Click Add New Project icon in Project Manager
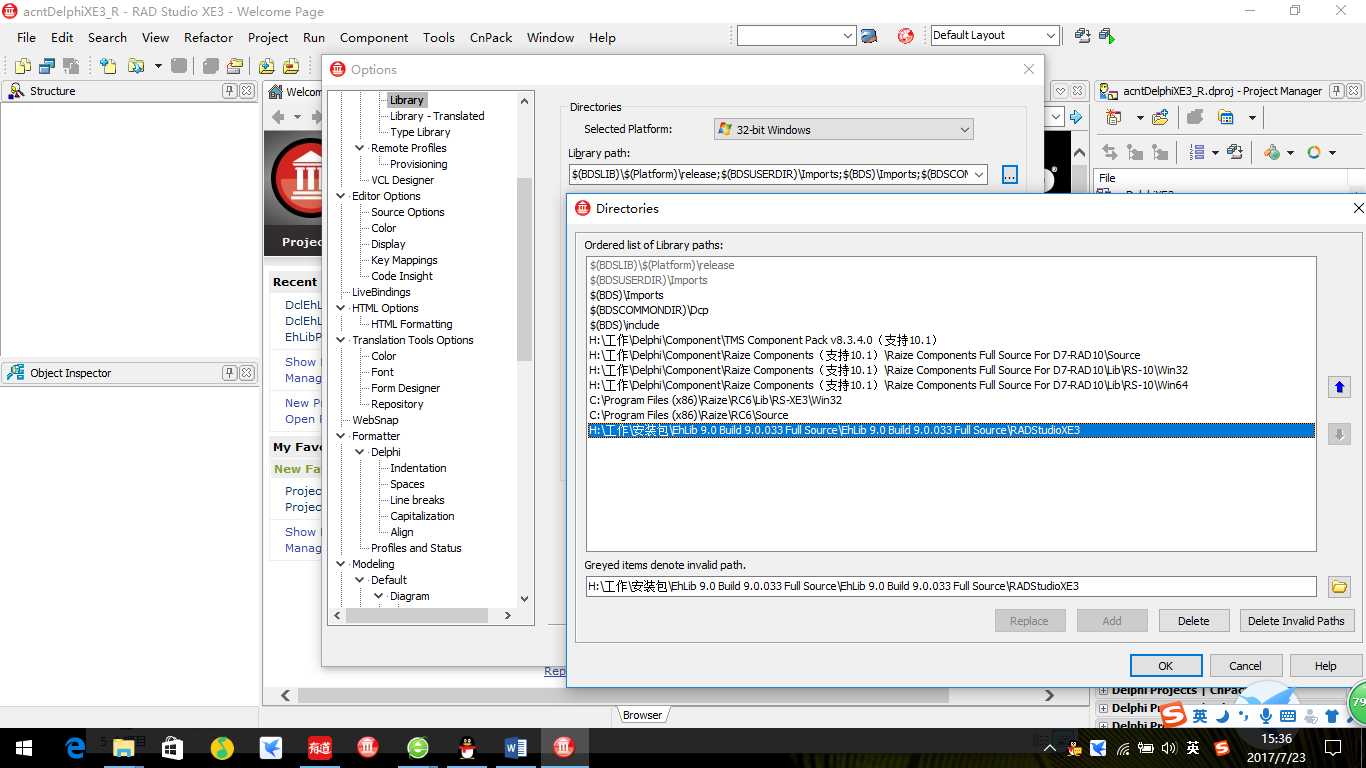The width and height of the screenshot is (1366, 768). coord(1113,118)
